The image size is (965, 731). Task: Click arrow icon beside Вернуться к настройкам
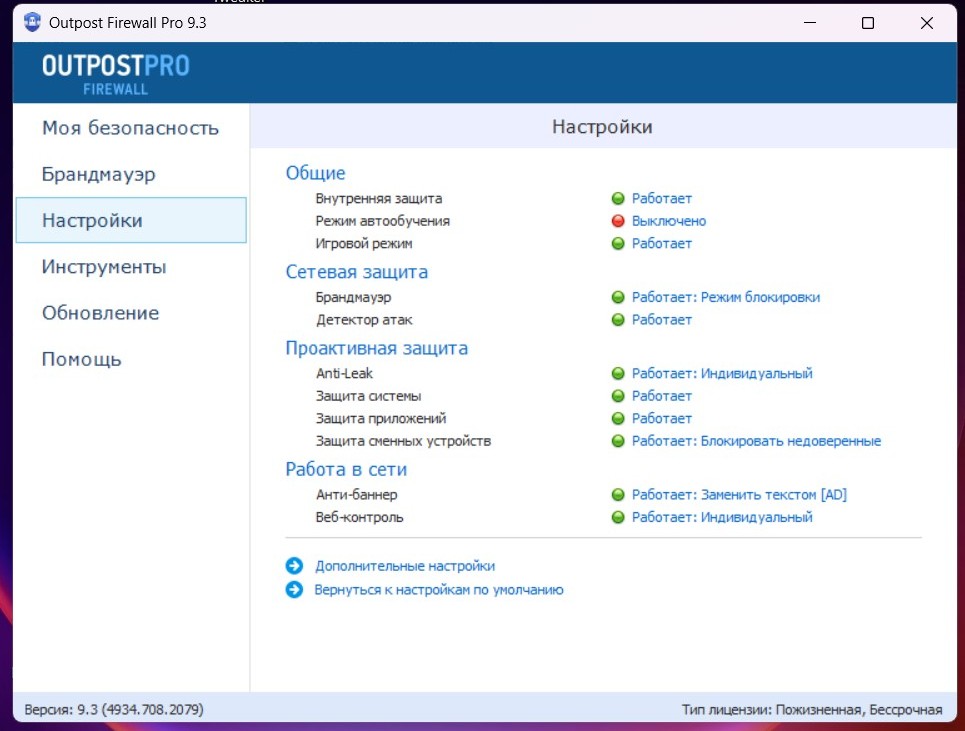(x=294, y=589)
